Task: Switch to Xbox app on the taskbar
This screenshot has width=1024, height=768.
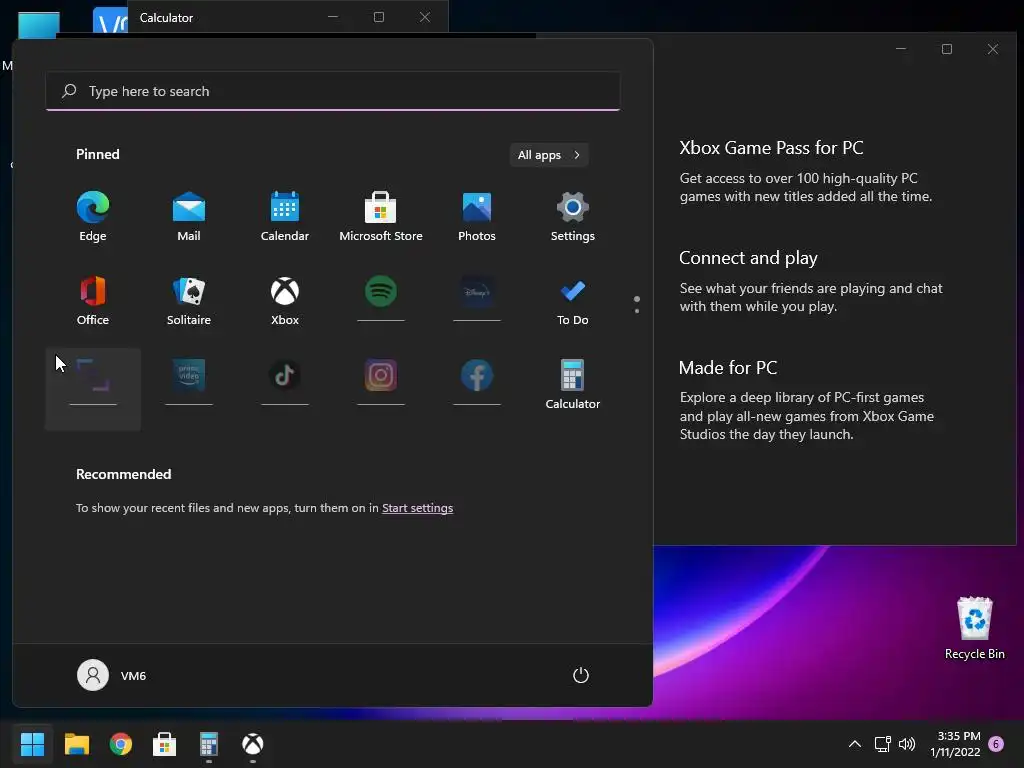Action: click(253, 744)
